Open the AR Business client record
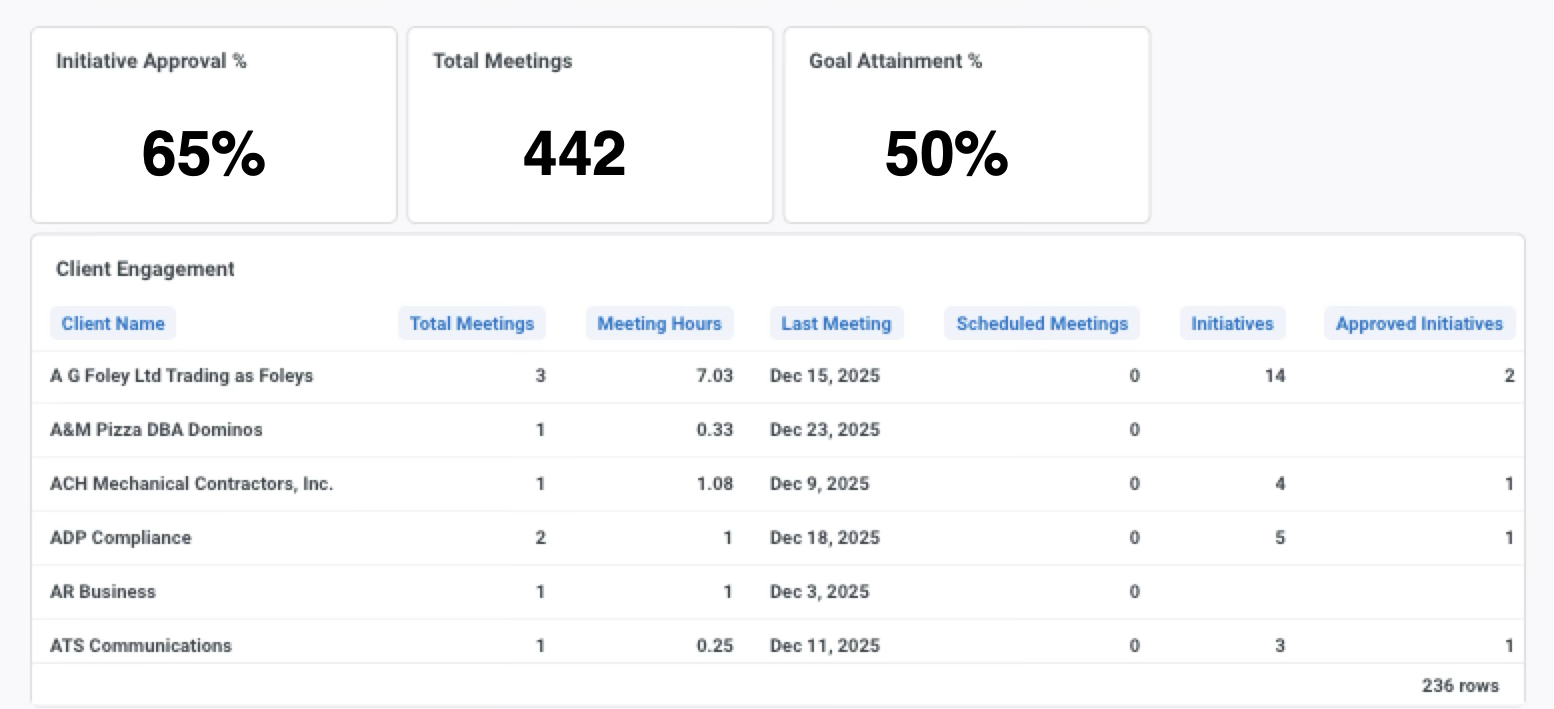This screenshot has width=1554, height=709. [x=102, y=591]
